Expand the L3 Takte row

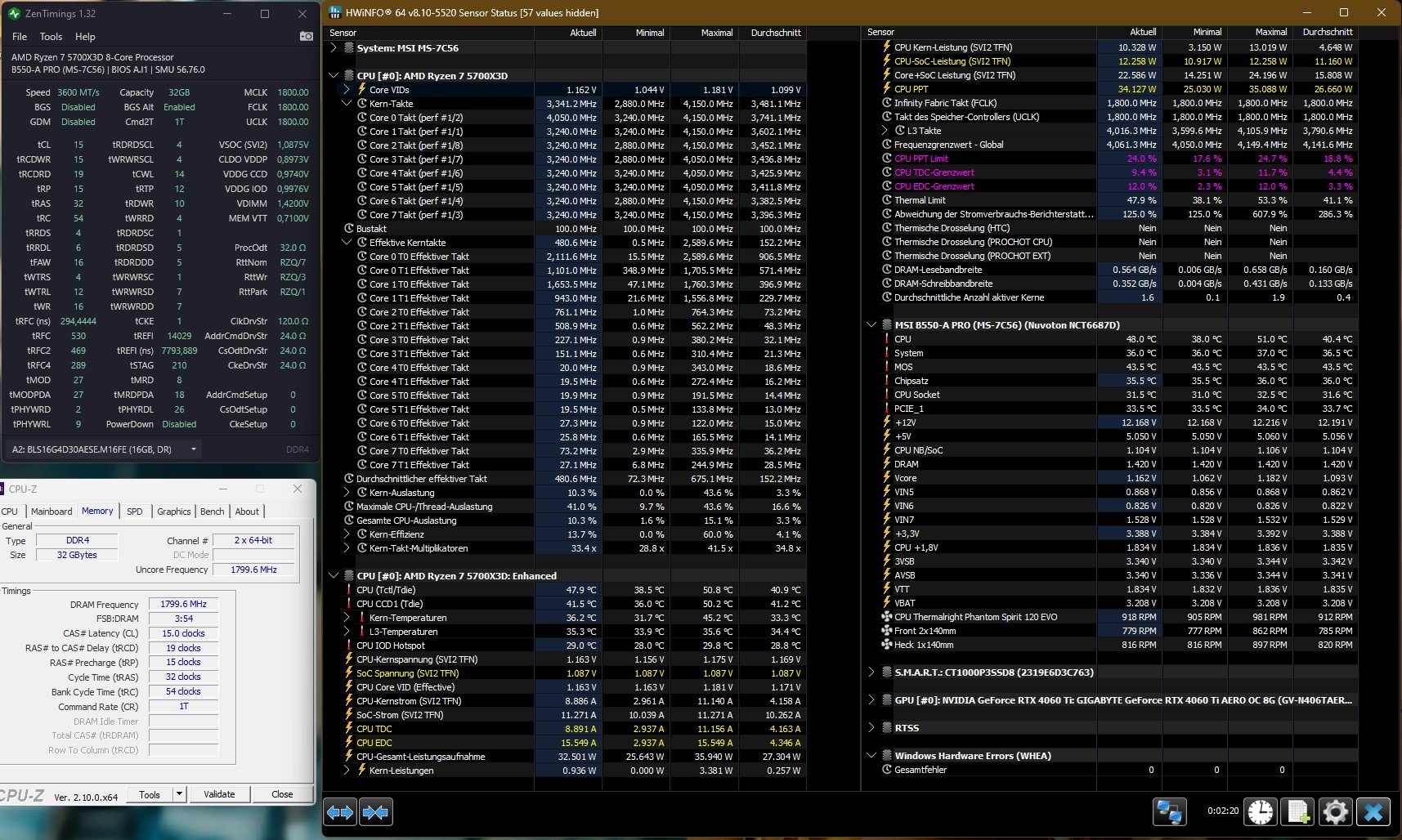885,131
